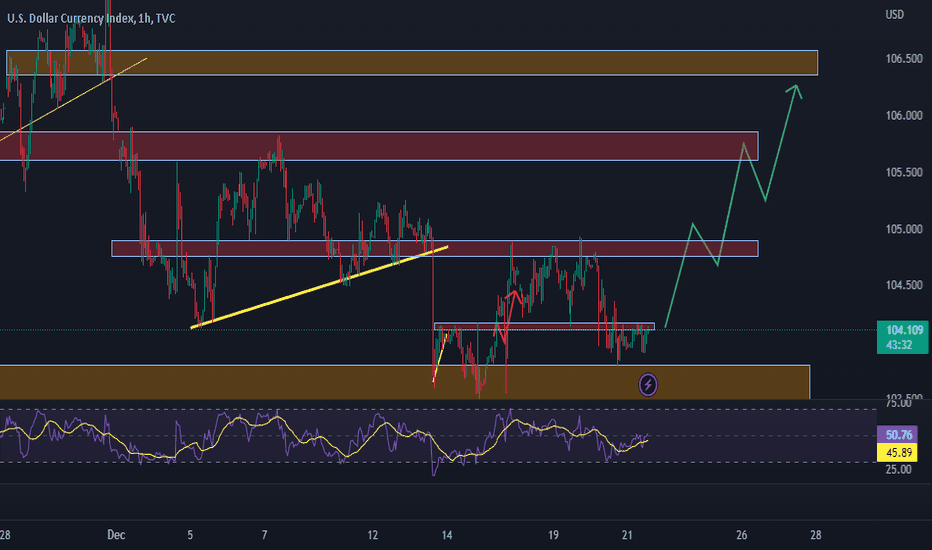Viewport: 932px width, 550px height.
Task: Click the 7 date label on time axis
Action: (x=265, y=535)
